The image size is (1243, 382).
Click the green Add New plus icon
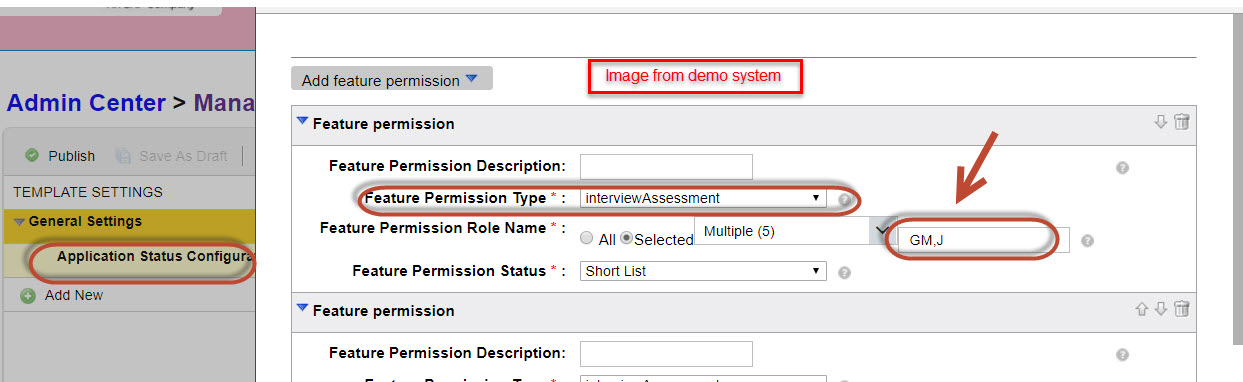coord(28,296)
